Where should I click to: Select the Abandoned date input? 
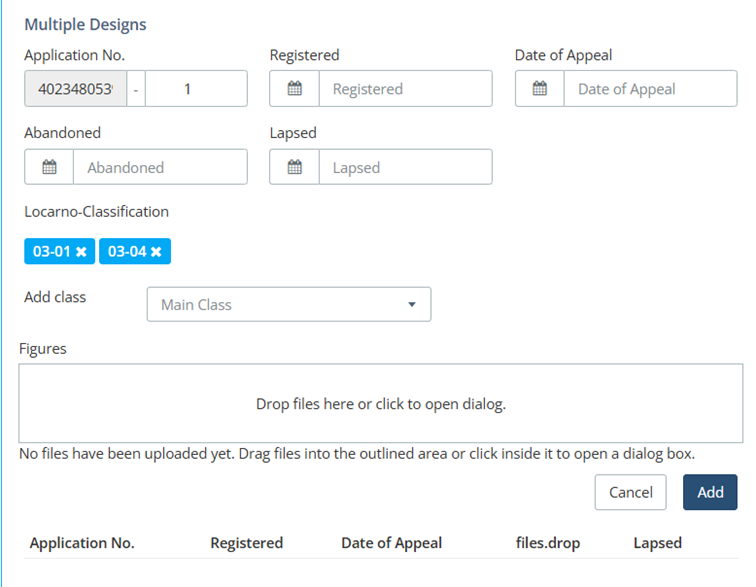(160, 168)
